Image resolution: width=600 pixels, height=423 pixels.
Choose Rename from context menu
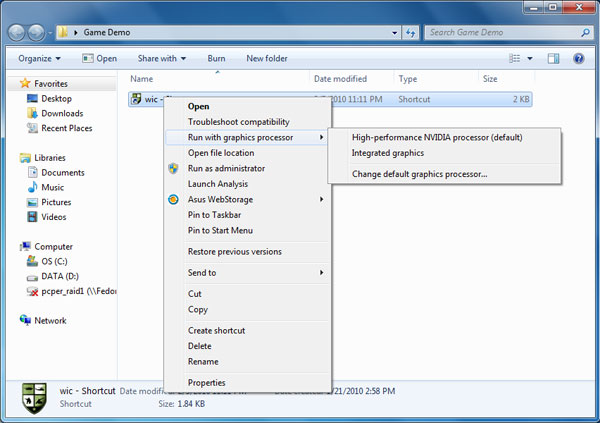[x=247, y=361]
